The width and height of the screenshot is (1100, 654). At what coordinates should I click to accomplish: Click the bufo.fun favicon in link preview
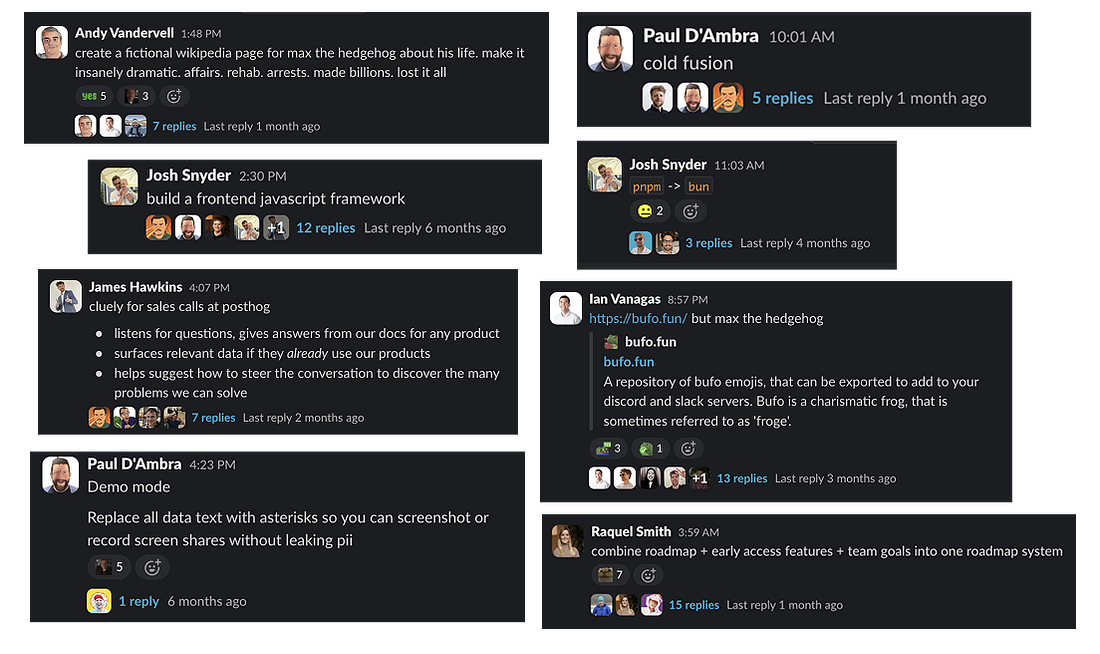[611, 342]
